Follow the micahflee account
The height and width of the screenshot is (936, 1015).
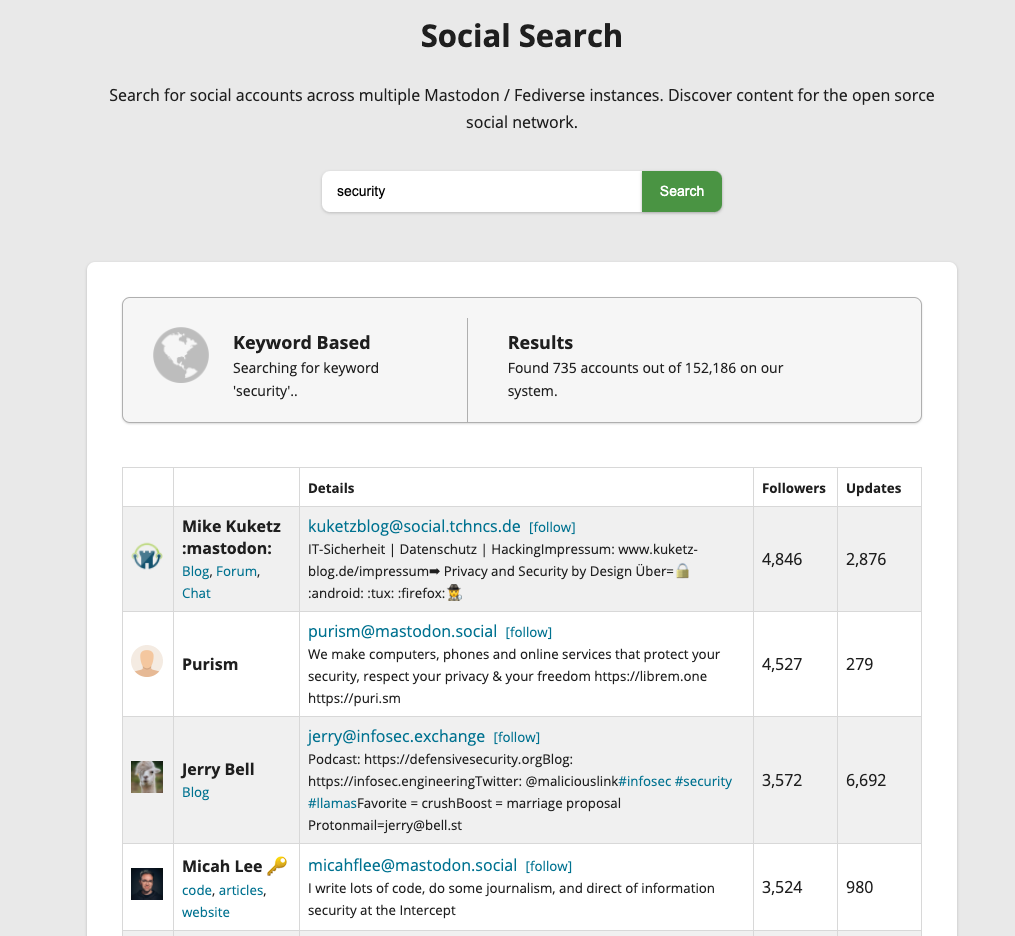549,866
